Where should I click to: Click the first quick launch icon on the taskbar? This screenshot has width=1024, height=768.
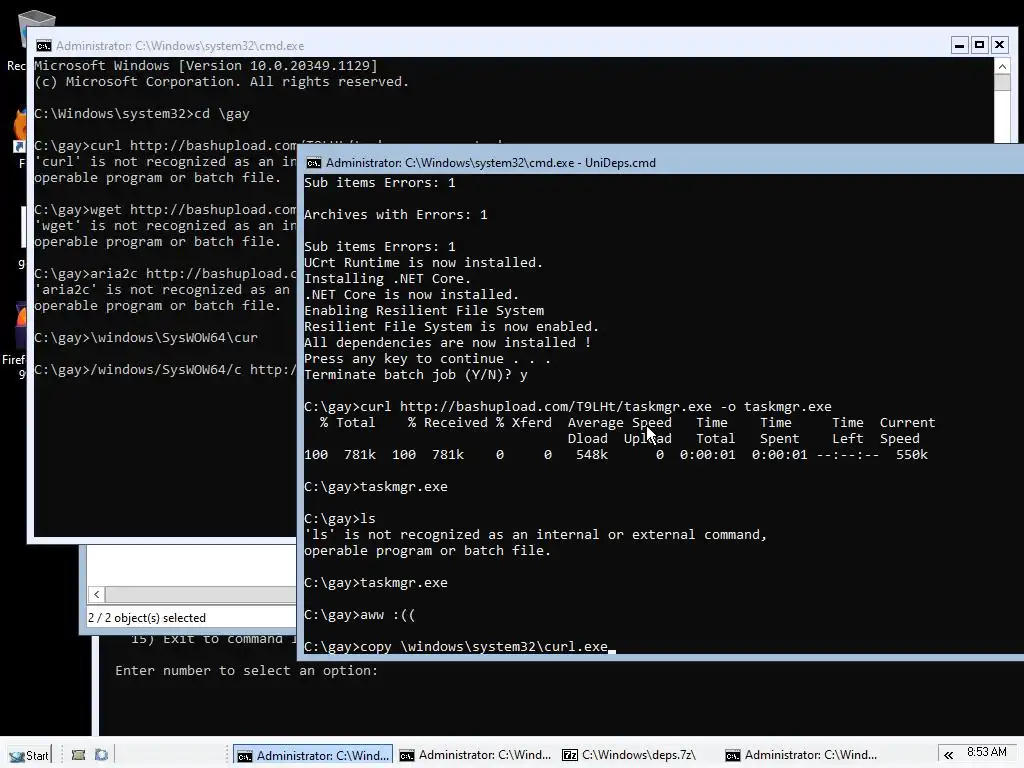pos(78,755)
